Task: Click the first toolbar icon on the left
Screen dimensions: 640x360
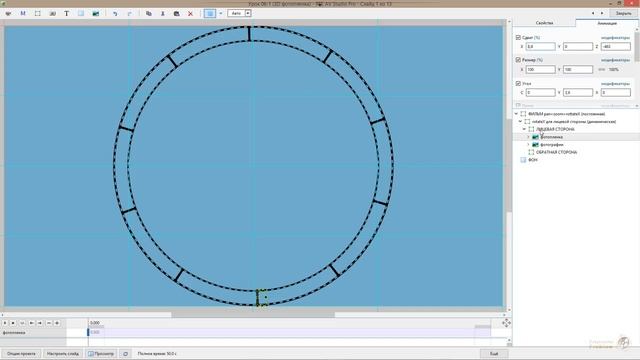Action: pyautogui.click(x=8, y=13)
